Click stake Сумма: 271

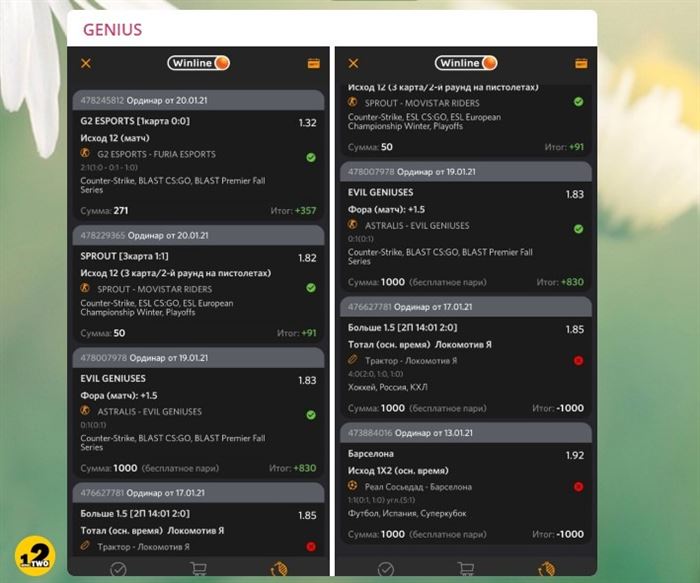pos(104,211)
